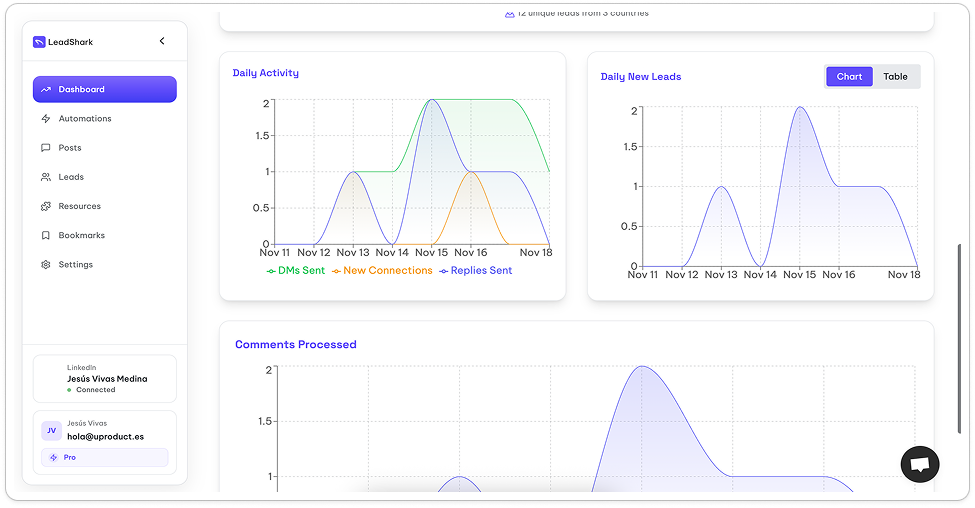Click the Resources puzzle piece icon

45,206
